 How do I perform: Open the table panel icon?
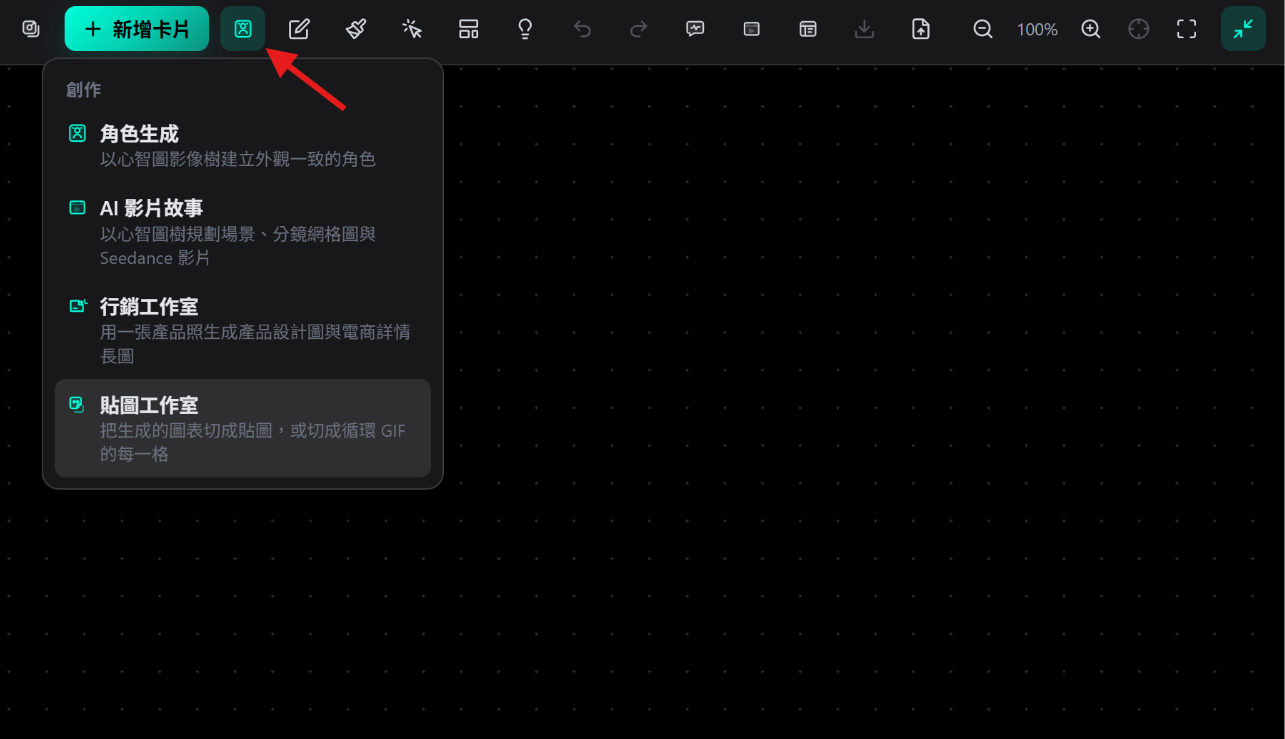point(808,29)
